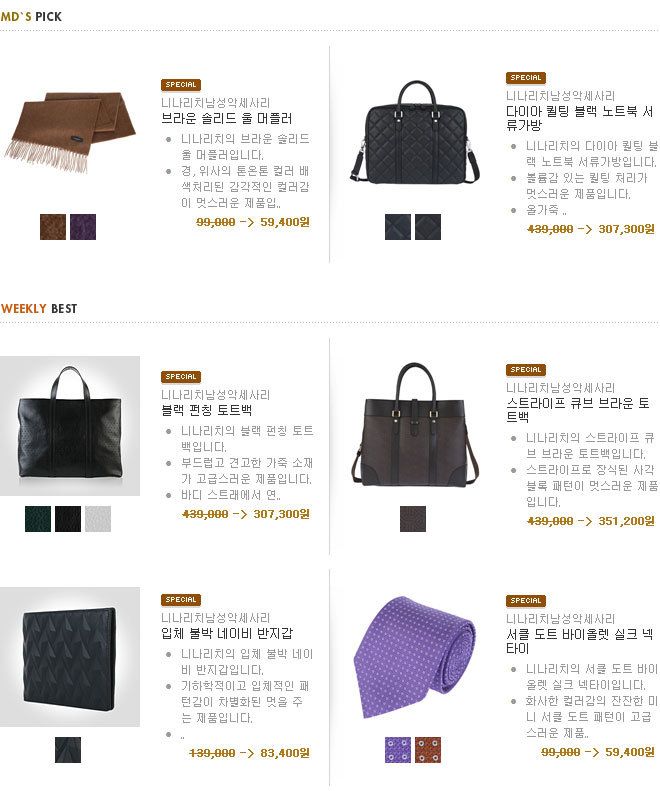This screenshot has width=660, height=791.
Task: Click the 블랙 펀칭 토트백 title
Action: (206, 410)
